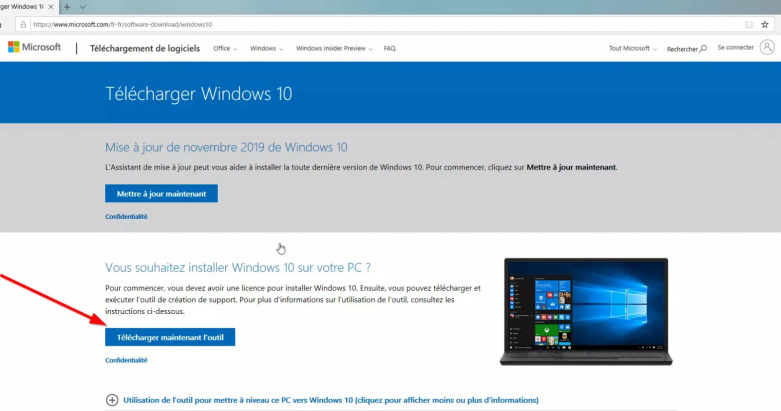781x411 pixels.
Task: Click Télécharger maintenant l'outil button
Action: pyautogui.click(x=170, y=337)
